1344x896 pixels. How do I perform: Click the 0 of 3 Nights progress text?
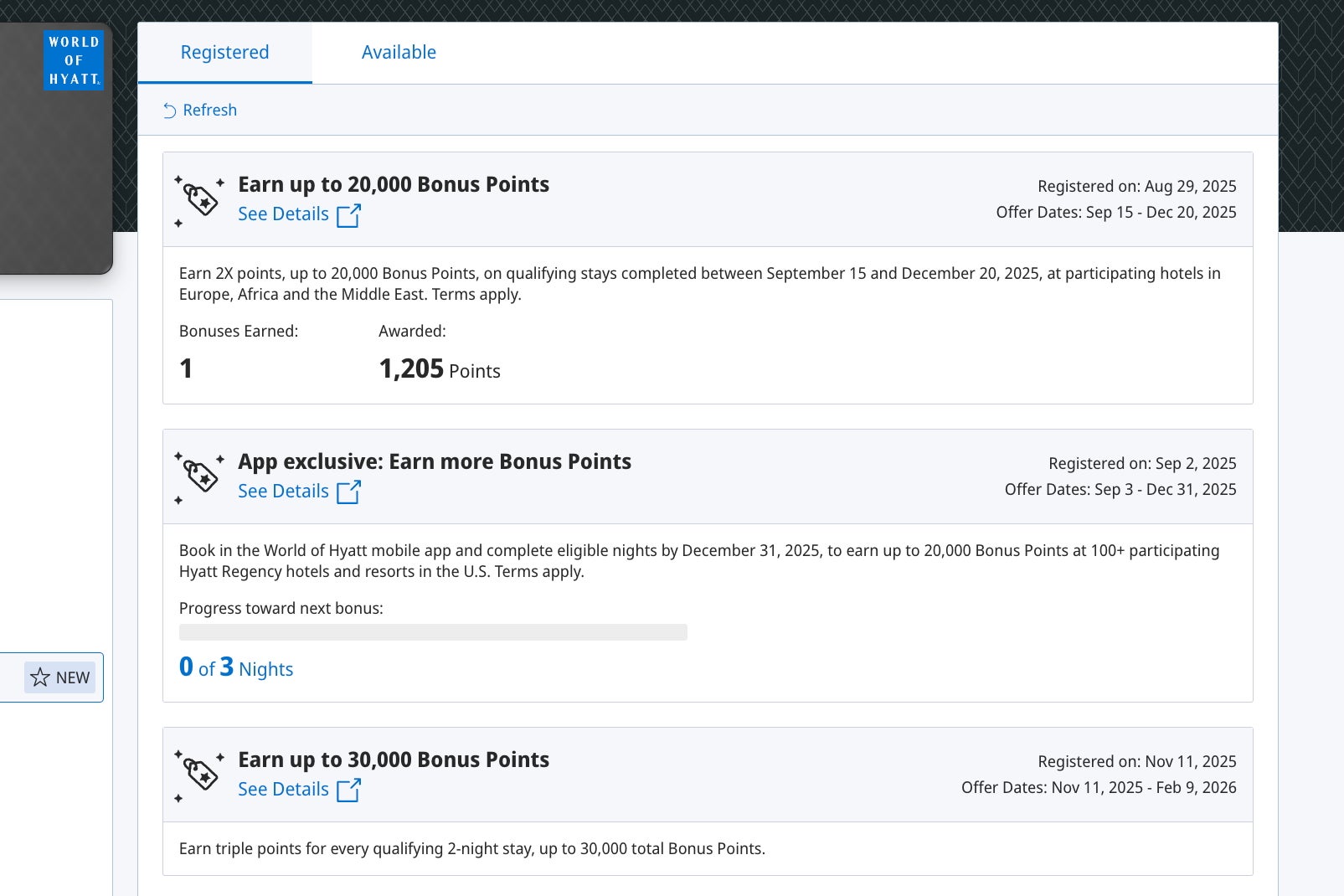(236, 668)
